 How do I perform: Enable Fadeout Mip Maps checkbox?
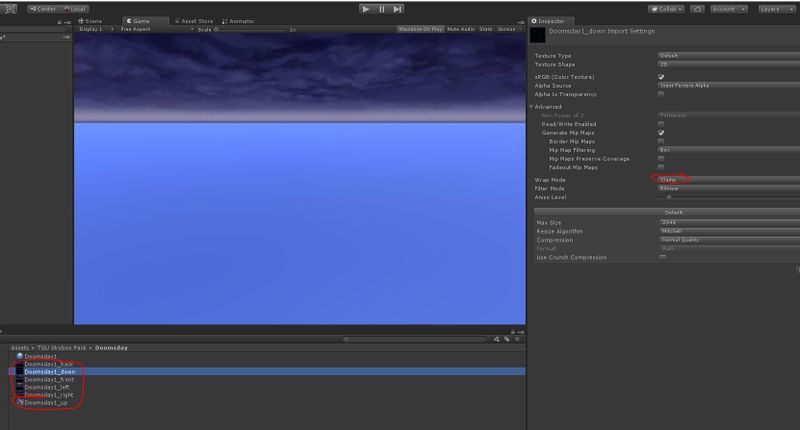(x=661, y=167)
